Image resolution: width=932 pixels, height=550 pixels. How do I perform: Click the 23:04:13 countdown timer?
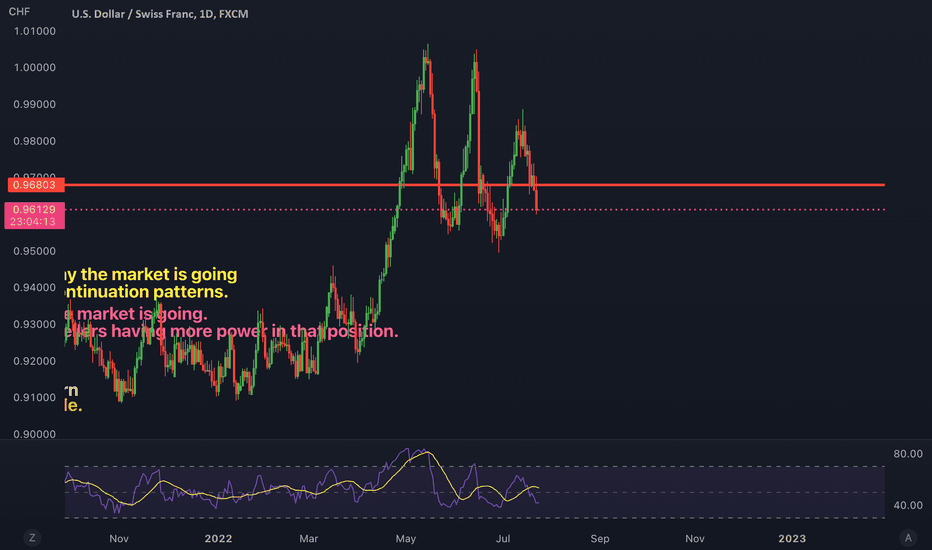point(33,222)
